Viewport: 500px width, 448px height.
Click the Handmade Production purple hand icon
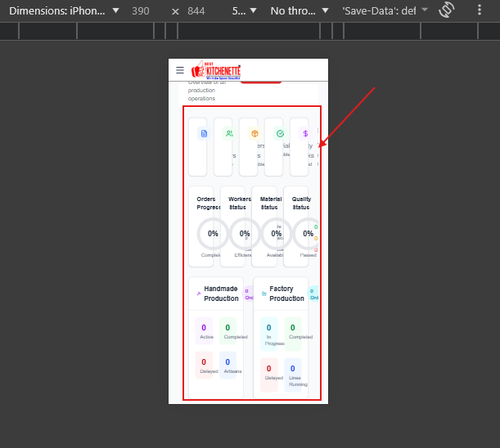(x=199, y=294)
